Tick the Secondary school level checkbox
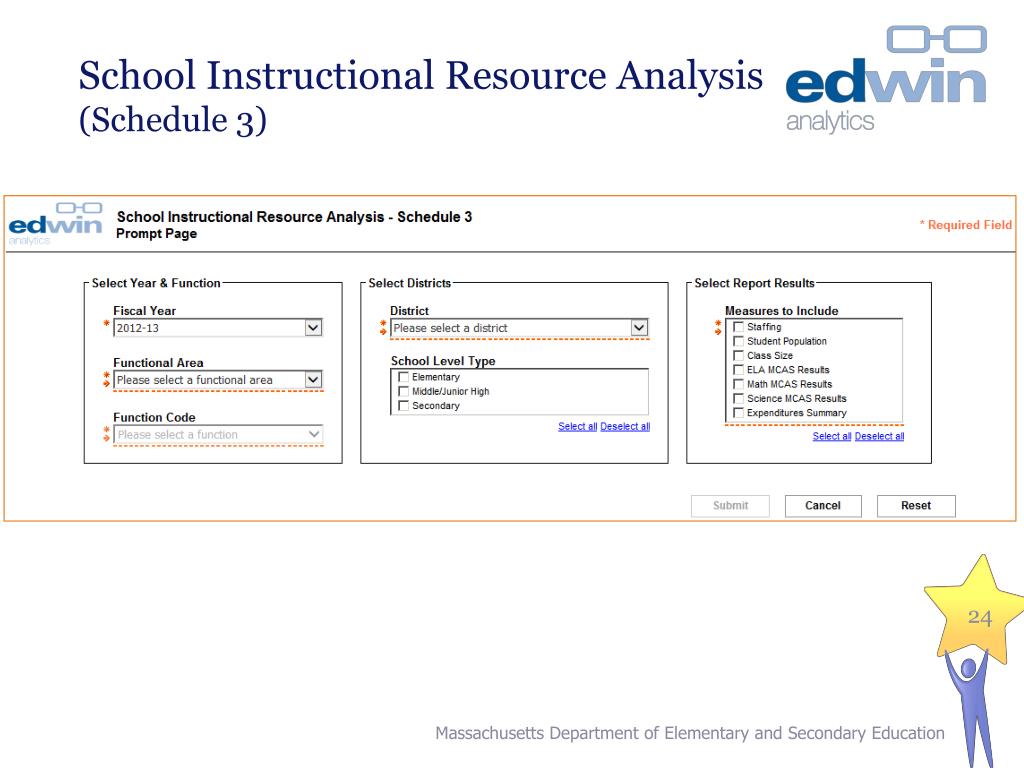 [404, 406]
